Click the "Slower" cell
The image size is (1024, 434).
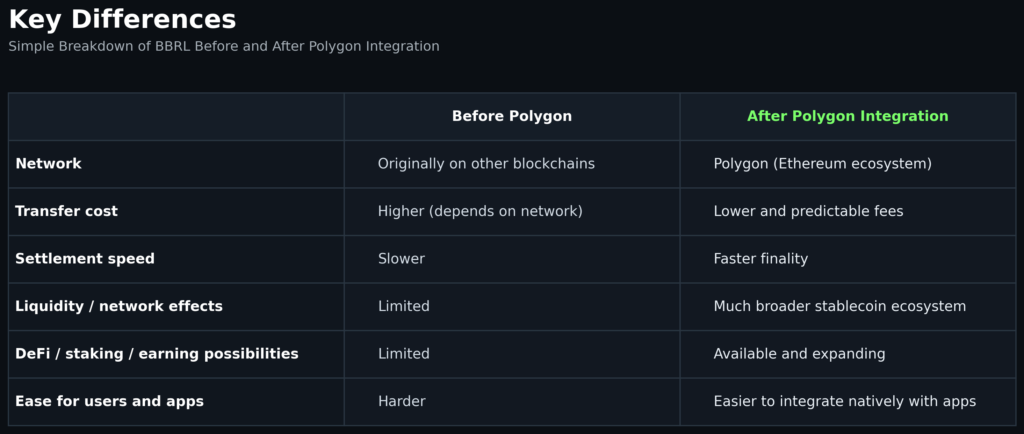[x=401, y=258]
